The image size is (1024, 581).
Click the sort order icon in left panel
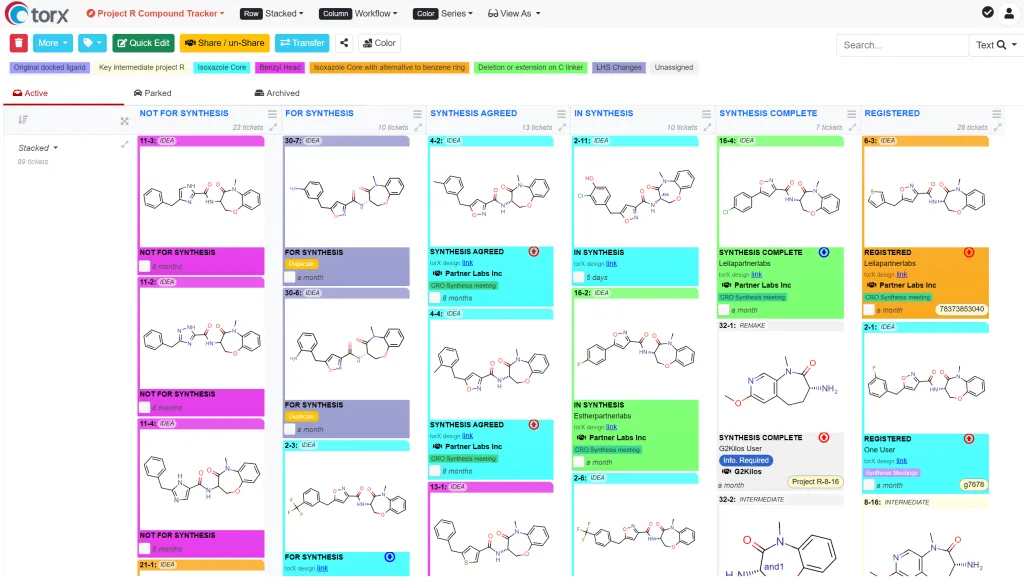(23, 119)
